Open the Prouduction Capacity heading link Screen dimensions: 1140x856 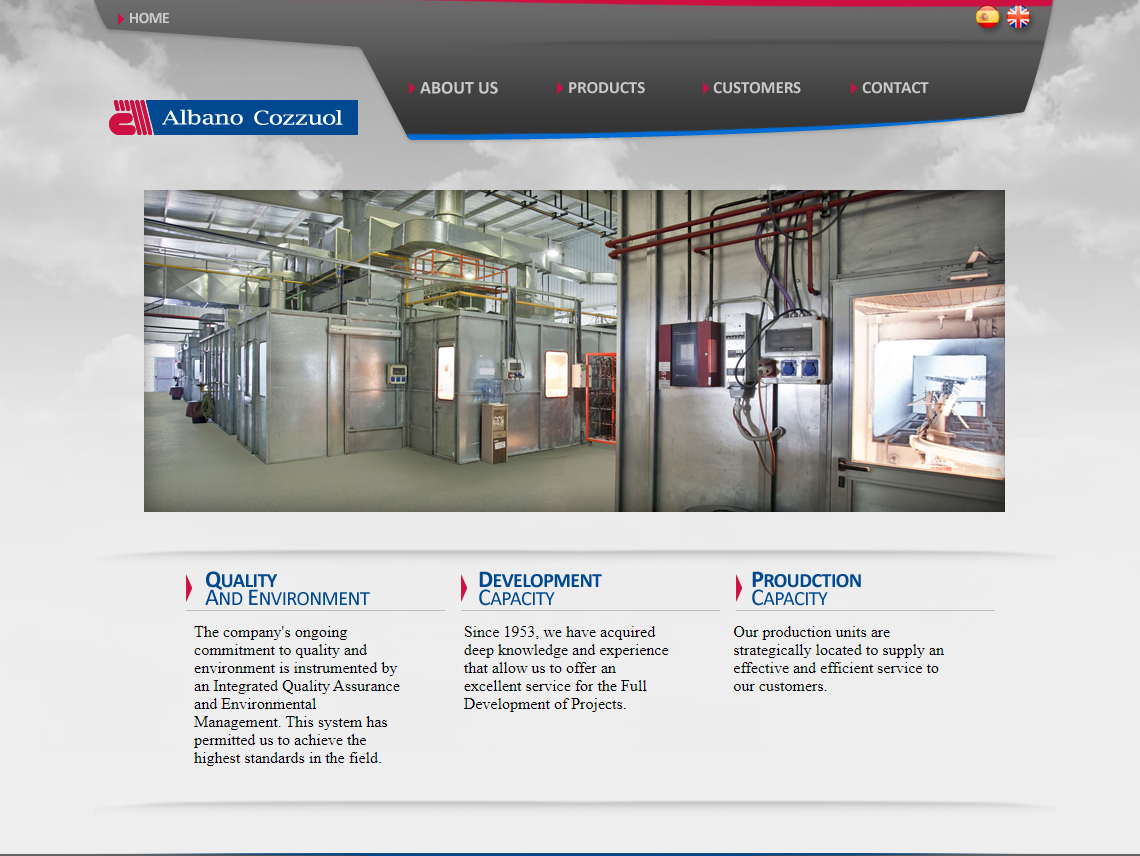[x=806, y=589]
